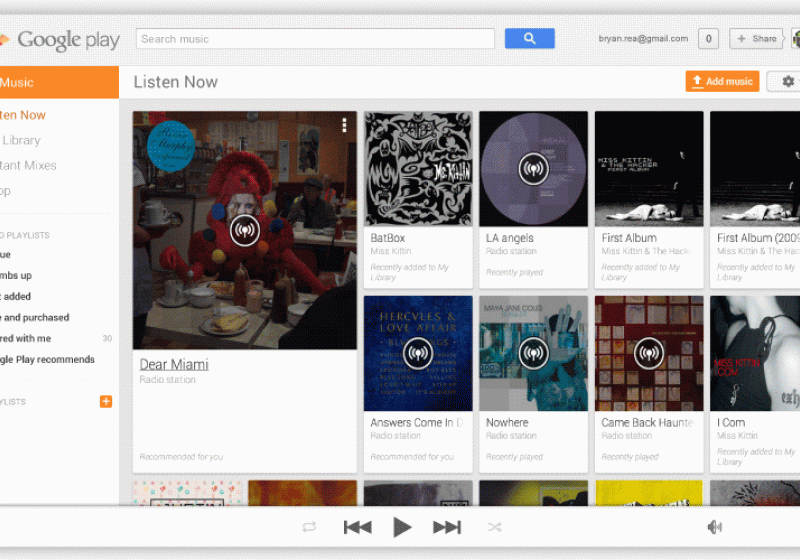Open the Listen Now sidebar item
Viewport: 800px width, 560px height.
[x=23, y=115]
